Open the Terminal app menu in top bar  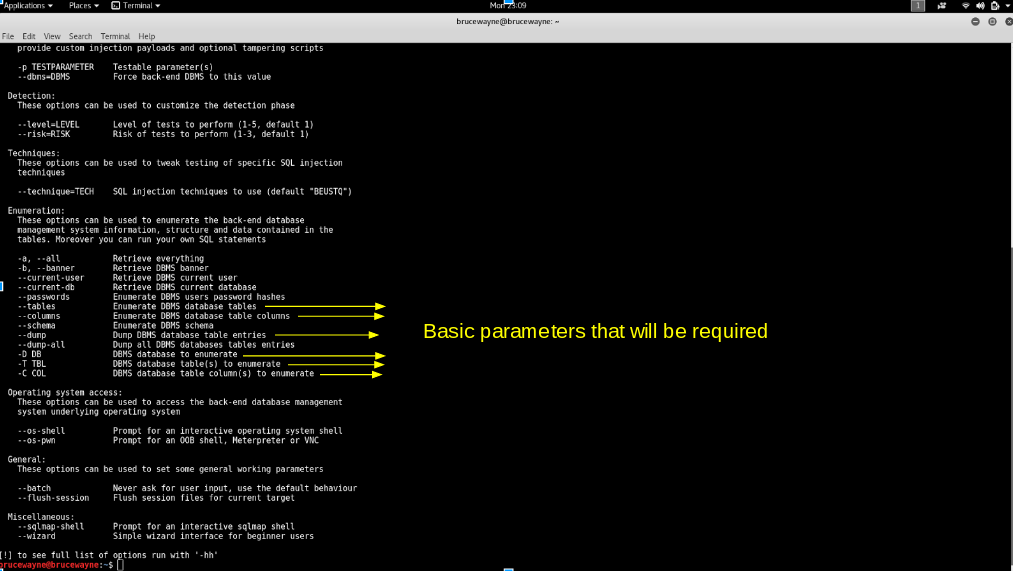tap(136, 5)
